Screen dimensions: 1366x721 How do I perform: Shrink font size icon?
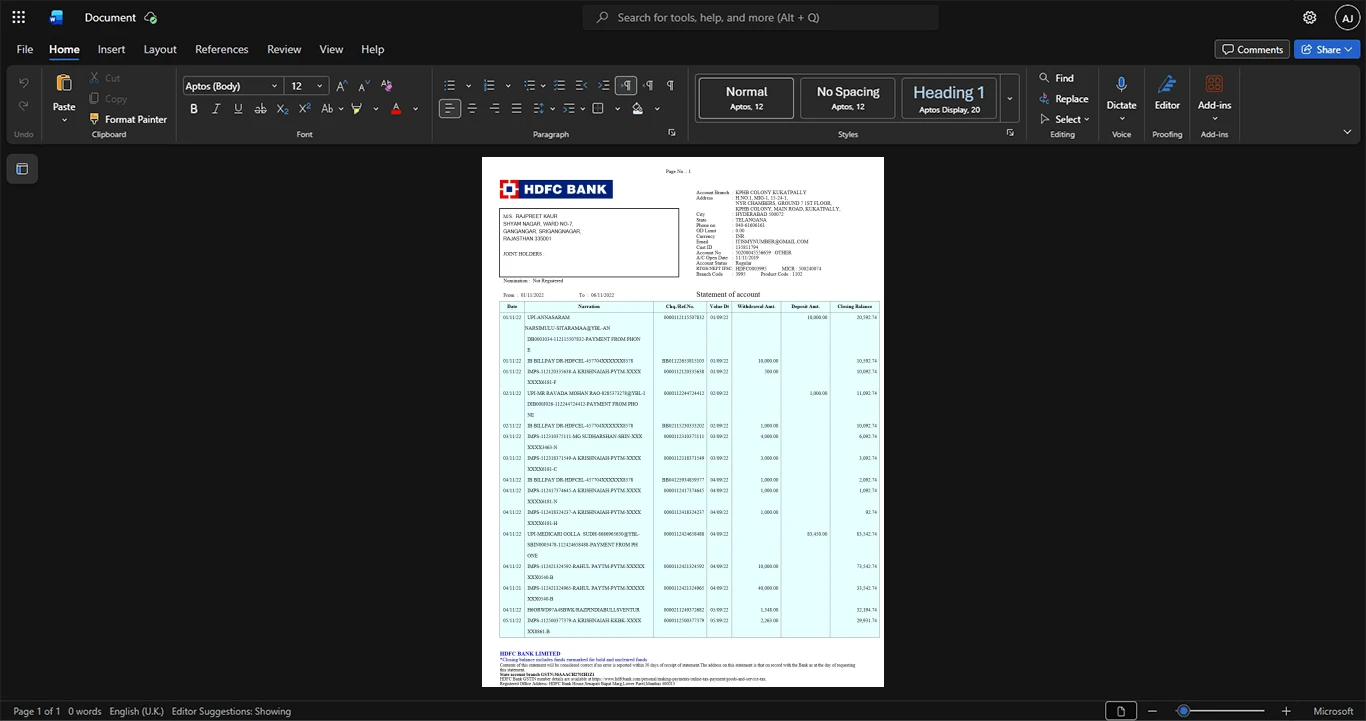(x=365, y=86)
